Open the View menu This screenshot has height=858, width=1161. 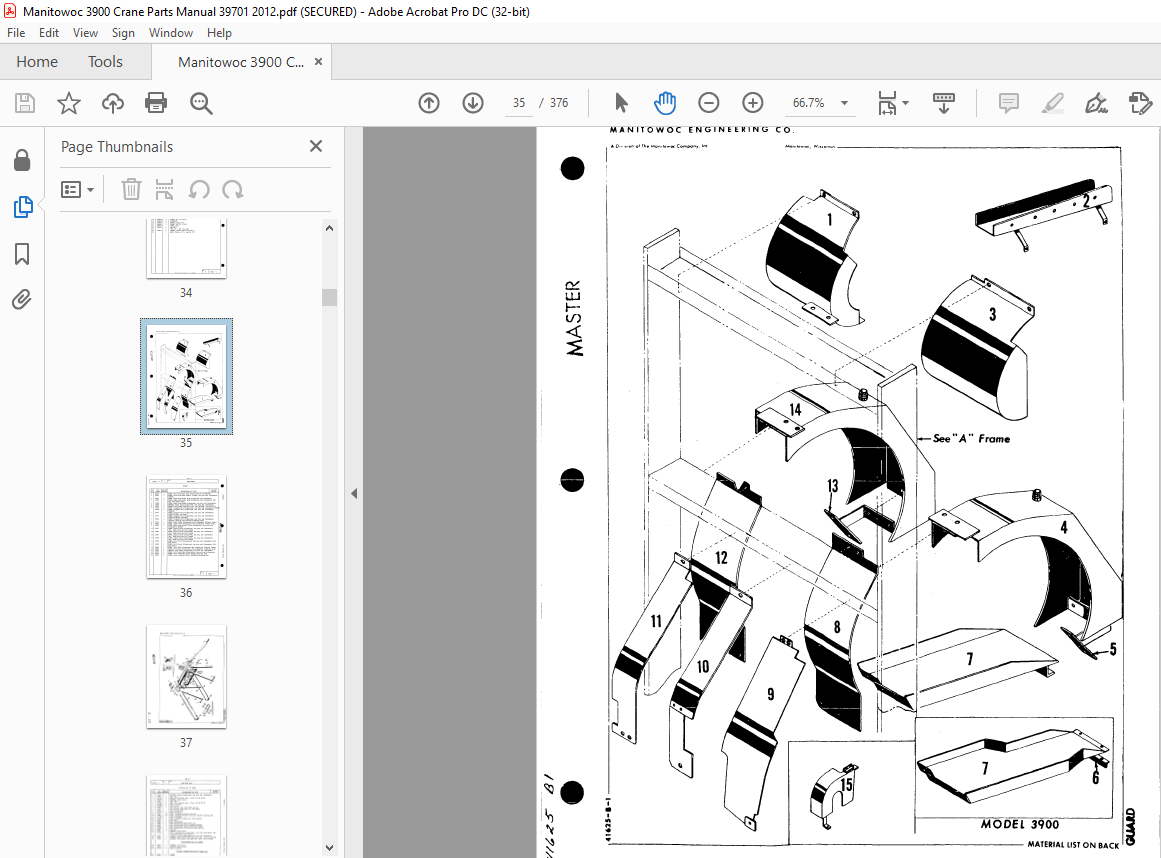[x=85, y=33]
